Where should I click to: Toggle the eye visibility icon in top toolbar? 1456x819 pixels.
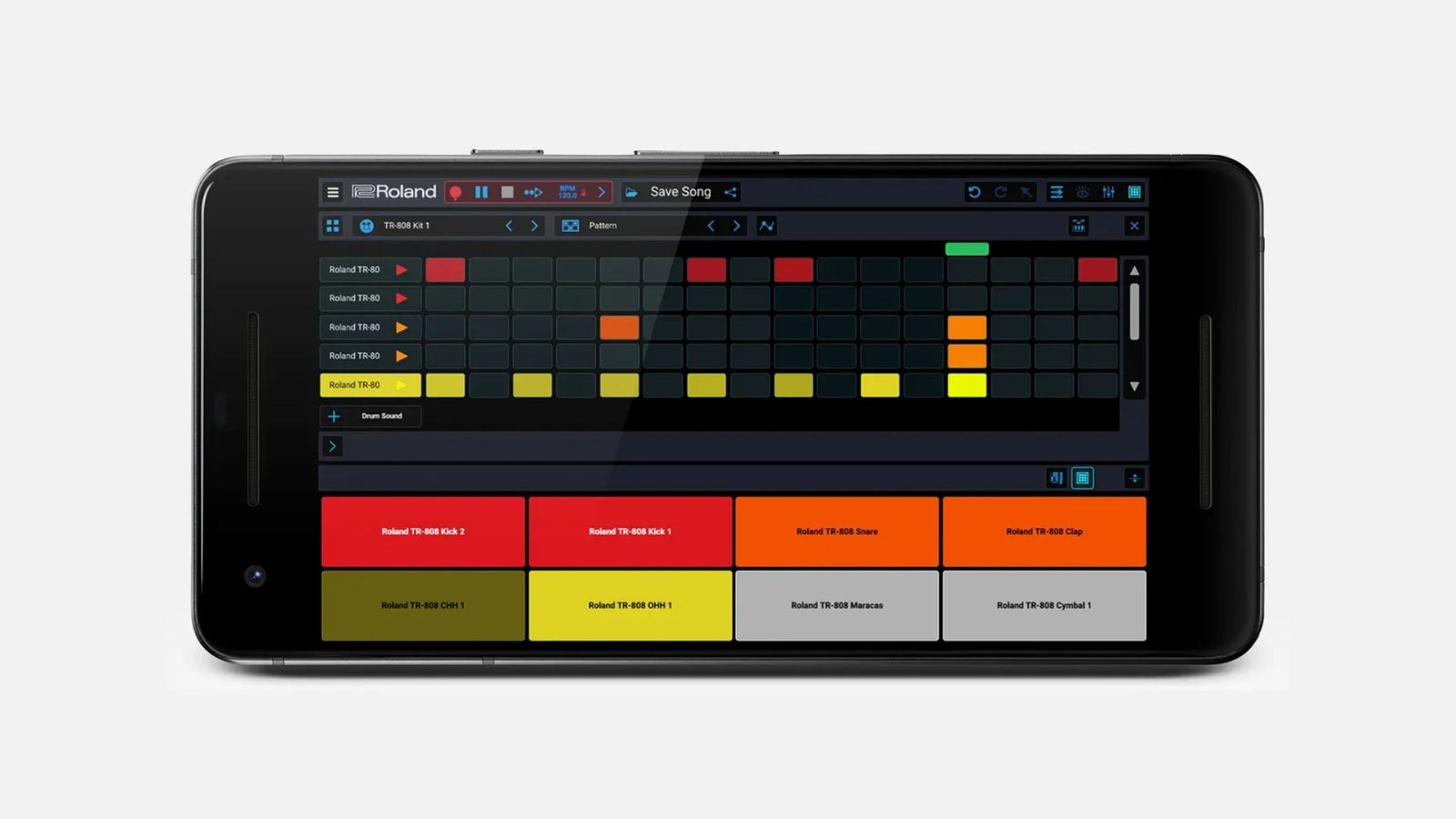coord(1082,192)
